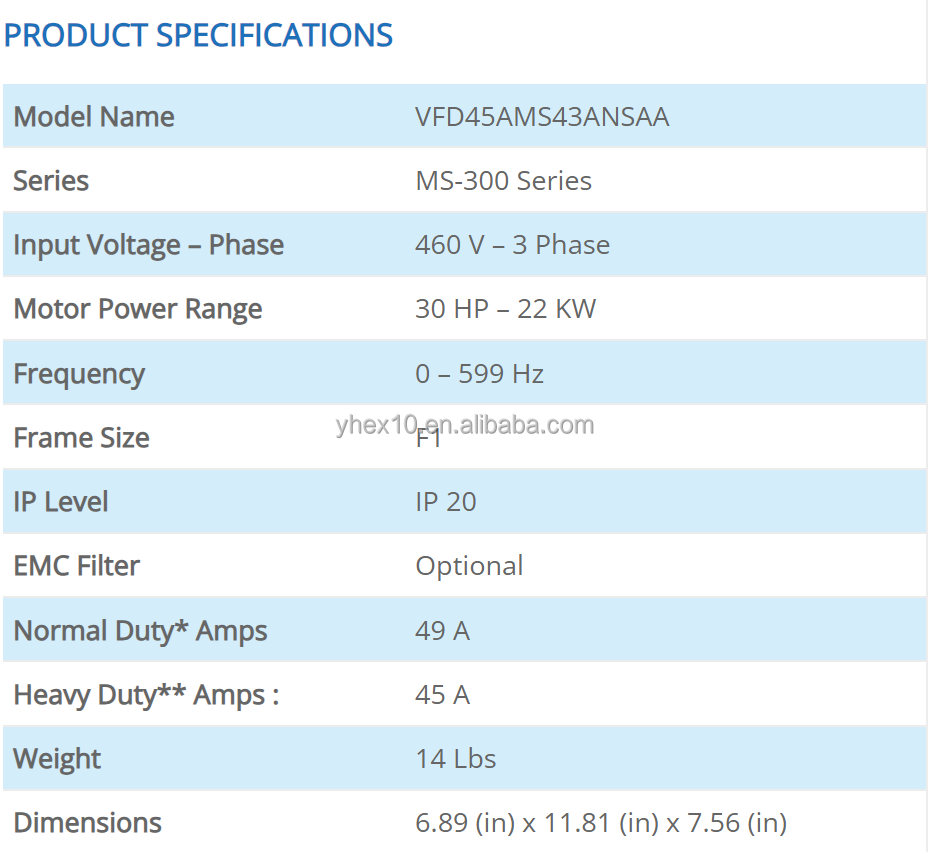Click the 45 A heavy duty value
The image size is (928, 852).
[x=442, y=695]
